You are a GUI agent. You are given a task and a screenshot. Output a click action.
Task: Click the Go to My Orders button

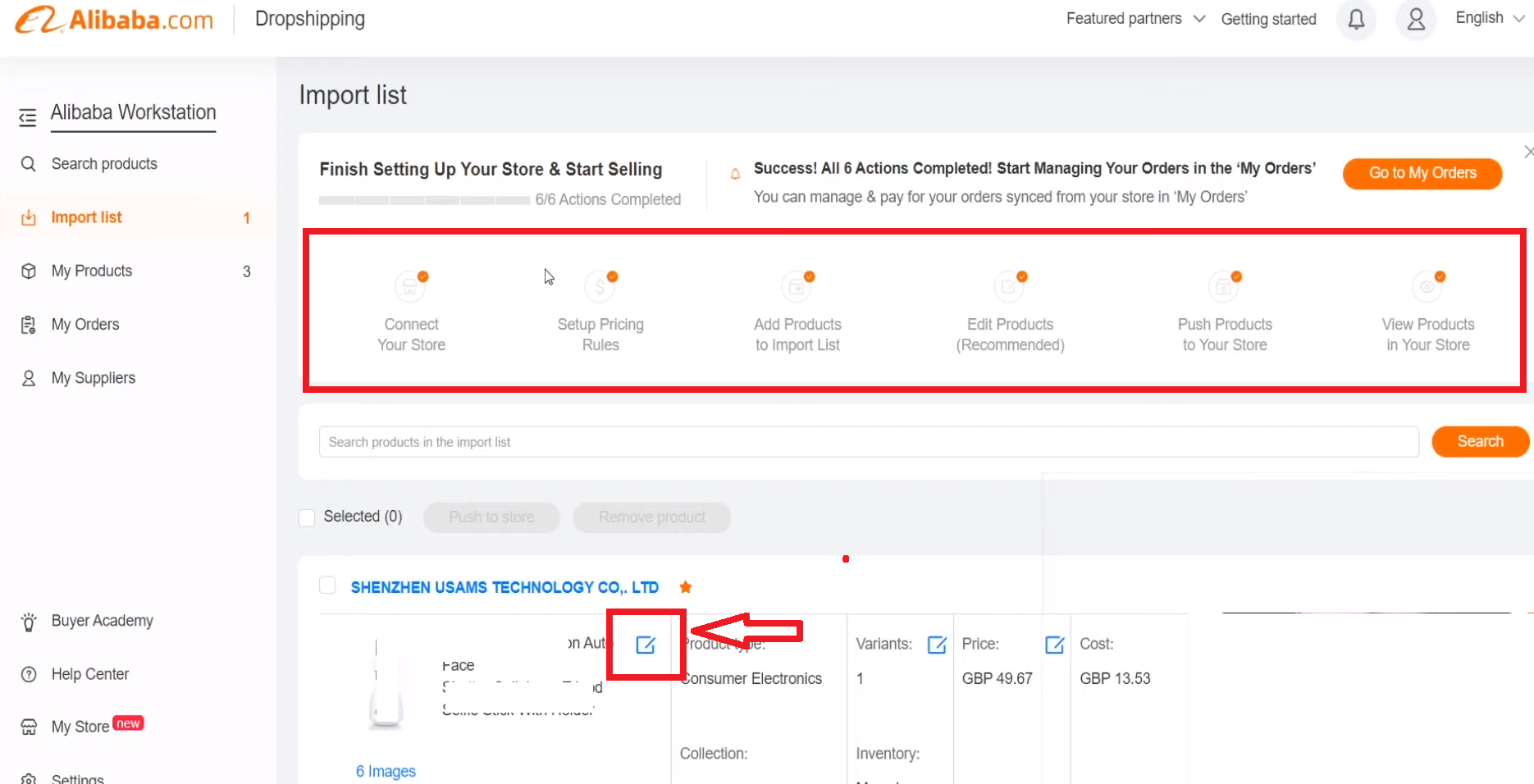(1422, 173)
